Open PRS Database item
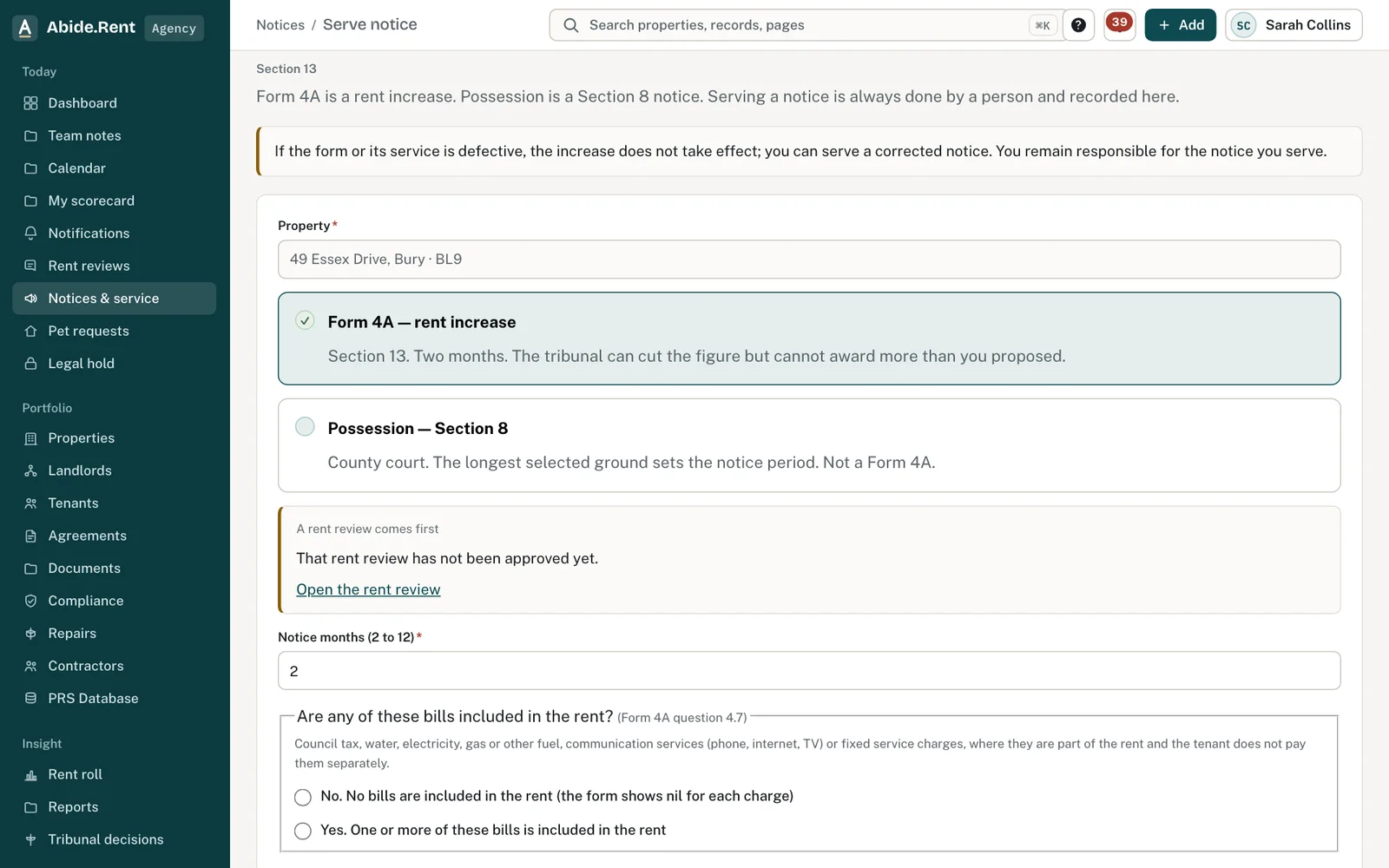This screenshot has height=868, width=1389. [114, 699]
